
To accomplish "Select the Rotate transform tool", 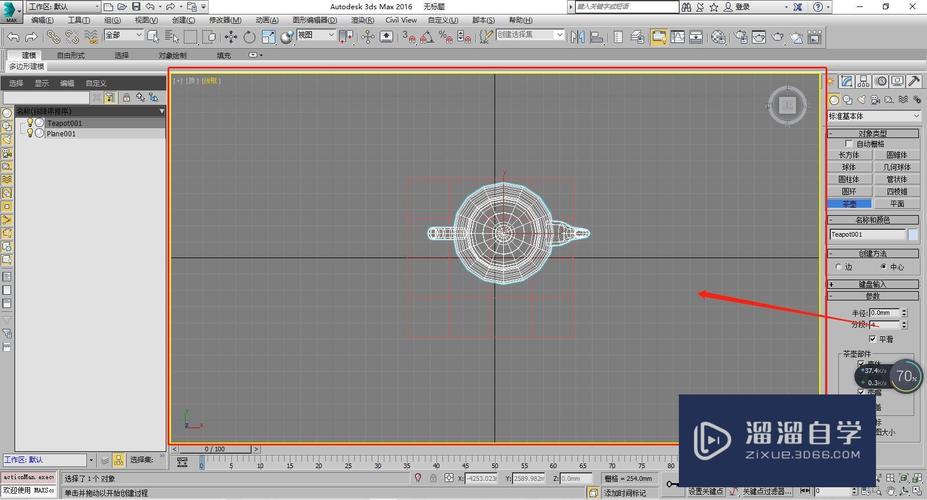I will (249, 37).
